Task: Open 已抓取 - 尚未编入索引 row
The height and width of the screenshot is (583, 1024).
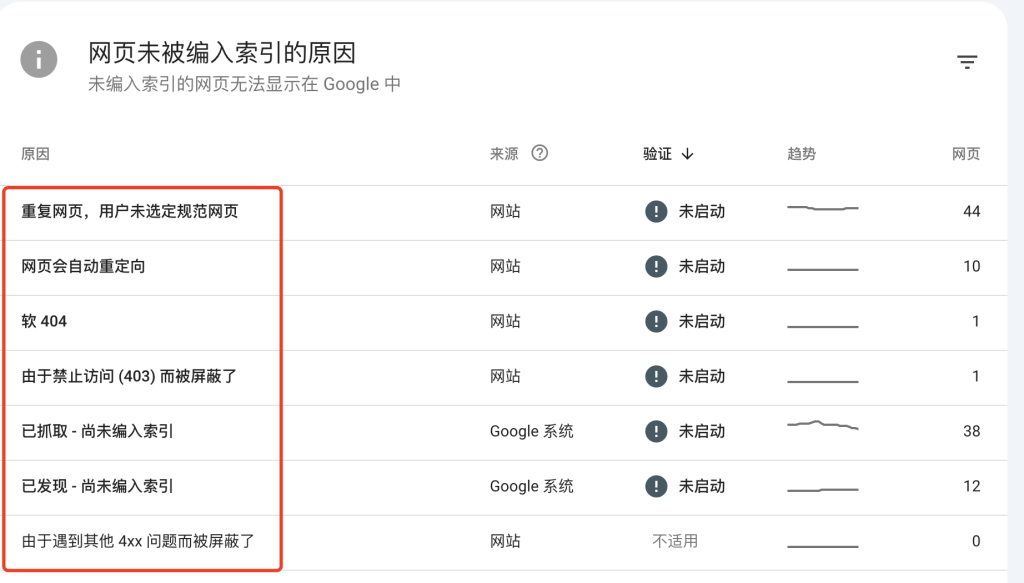Action: click(504, 431)
